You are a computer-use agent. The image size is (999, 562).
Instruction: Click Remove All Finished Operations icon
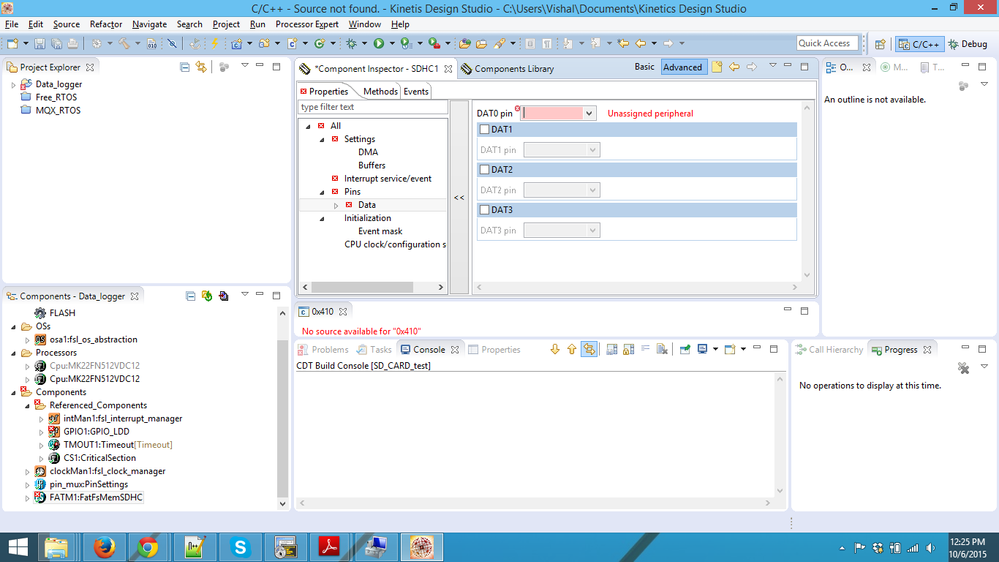[963, 368]
